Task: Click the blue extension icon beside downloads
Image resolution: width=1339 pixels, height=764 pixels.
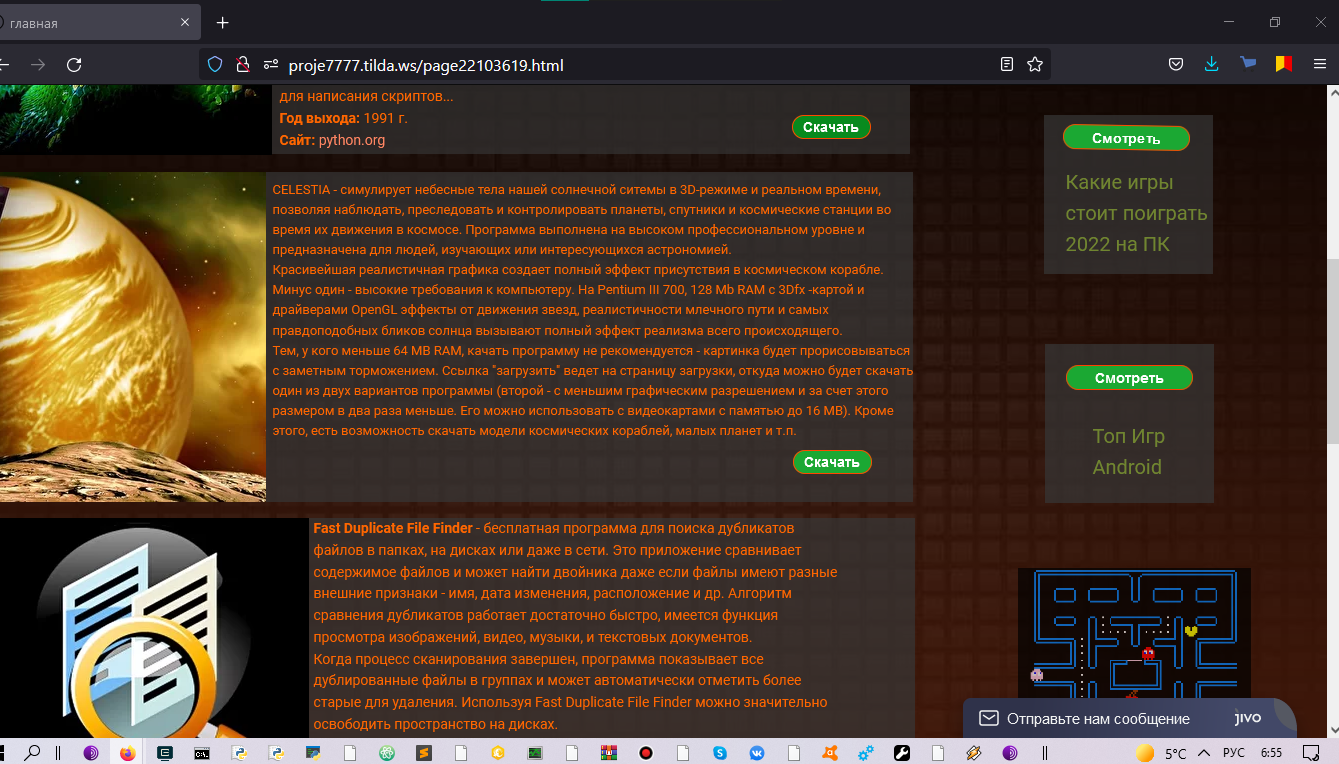Action: [x=1248, y=64]
